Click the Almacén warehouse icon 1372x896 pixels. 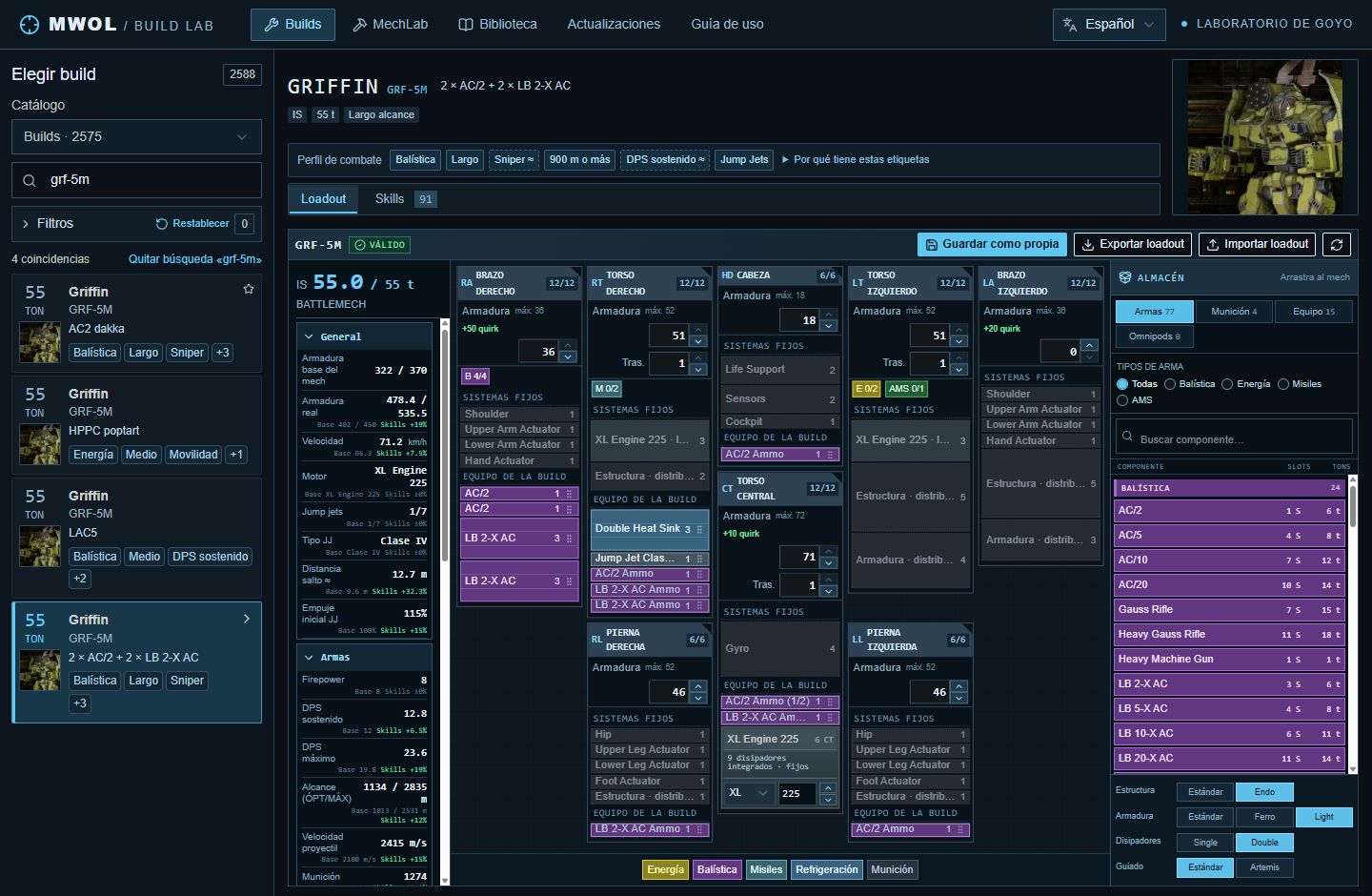[1124, 277]
